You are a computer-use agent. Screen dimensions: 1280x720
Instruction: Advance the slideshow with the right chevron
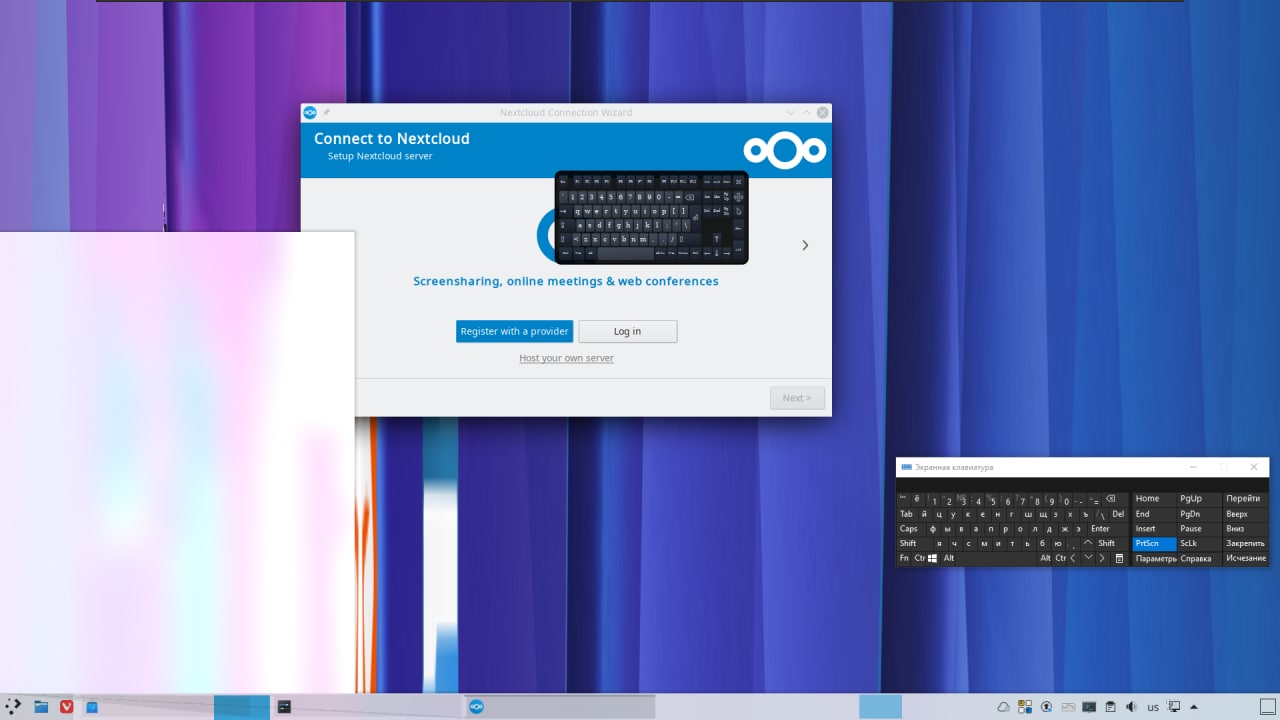pyautogui.click(x=805, y=245)
